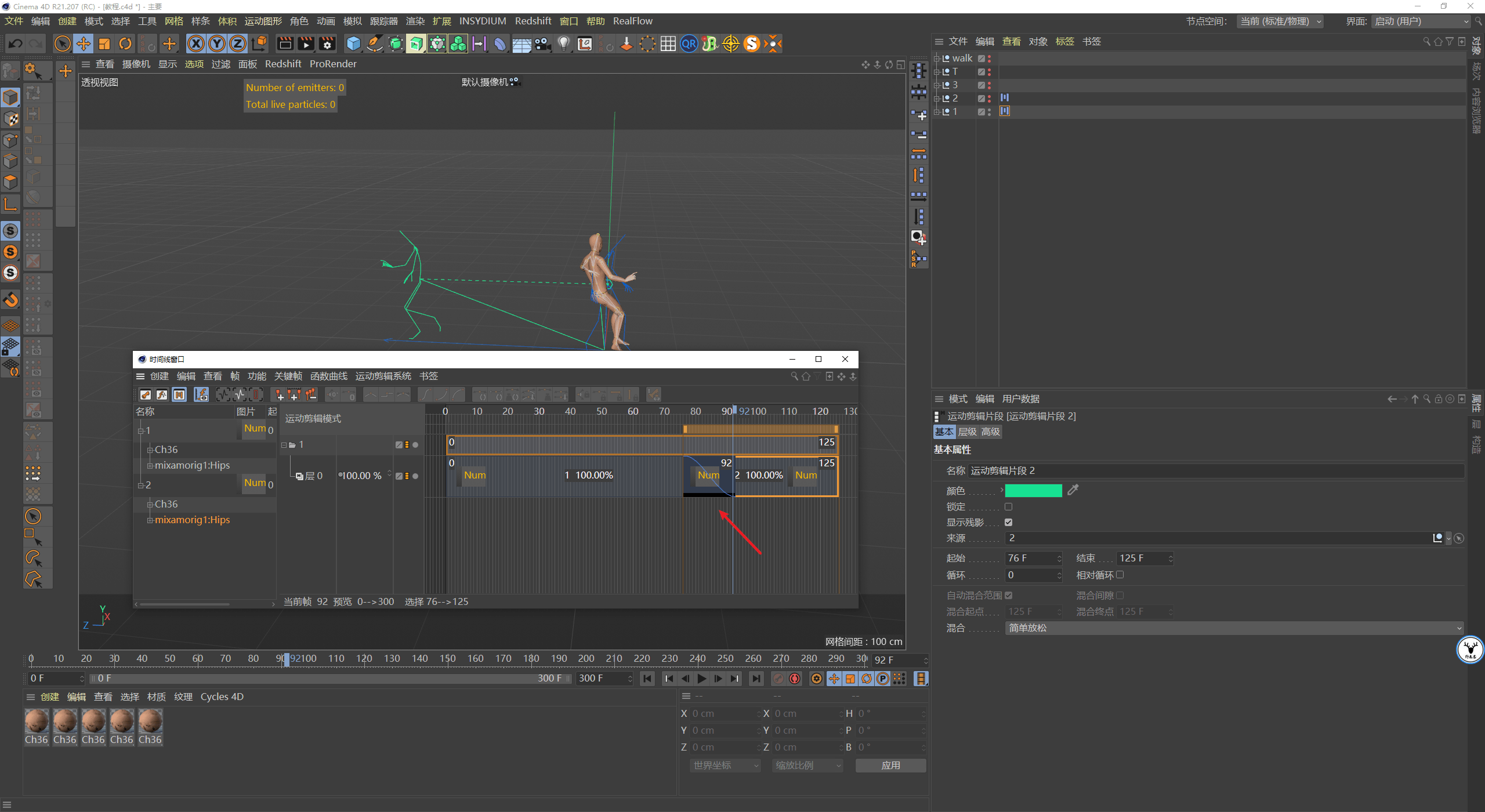Viewport: 1485px width, 812px height.
Task: Select the Rotate tool icon
Action: coord(125,43)
